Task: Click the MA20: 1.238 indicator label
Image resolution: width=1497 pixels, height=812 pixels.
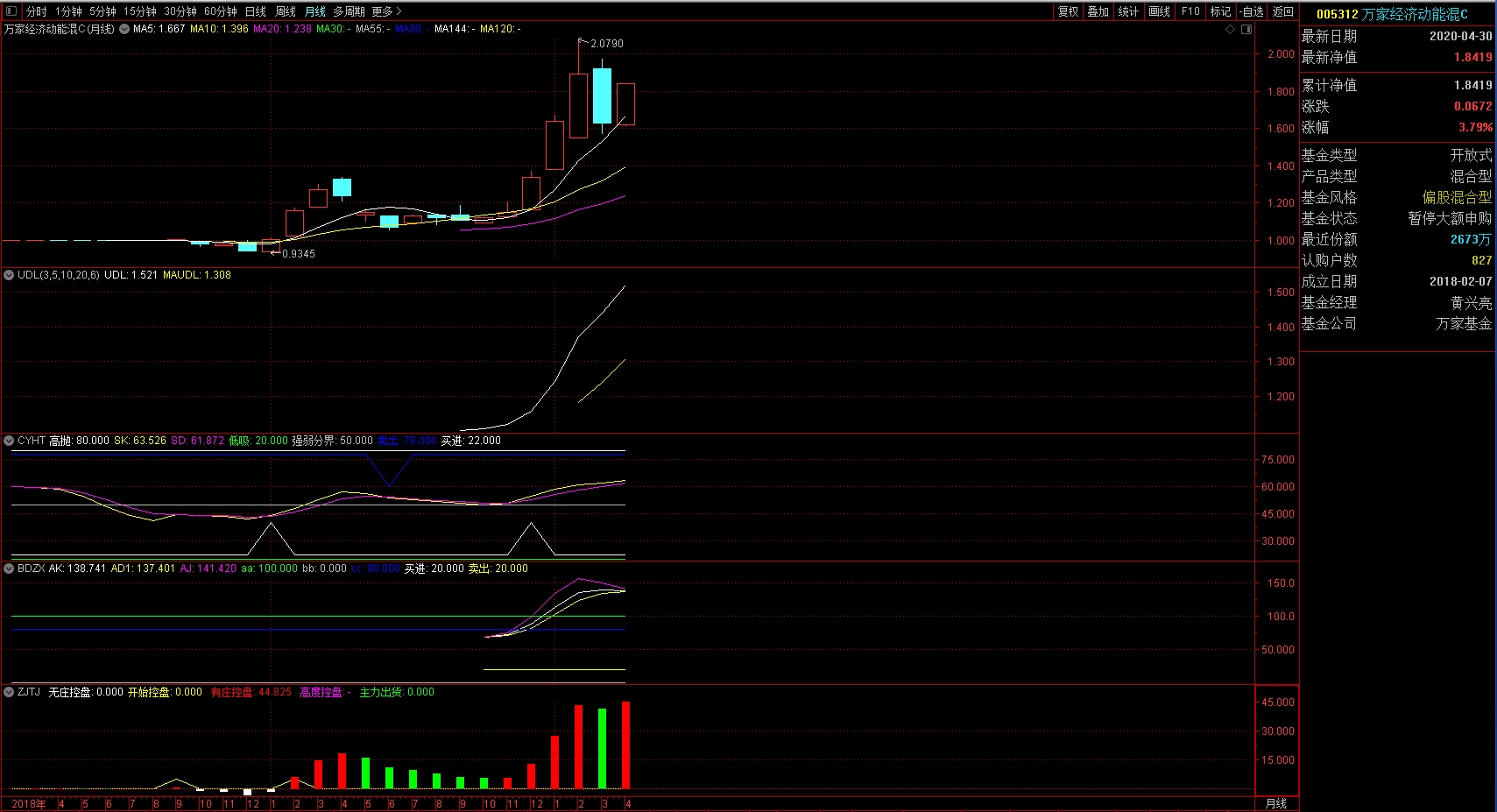Action: coord(282,29)
